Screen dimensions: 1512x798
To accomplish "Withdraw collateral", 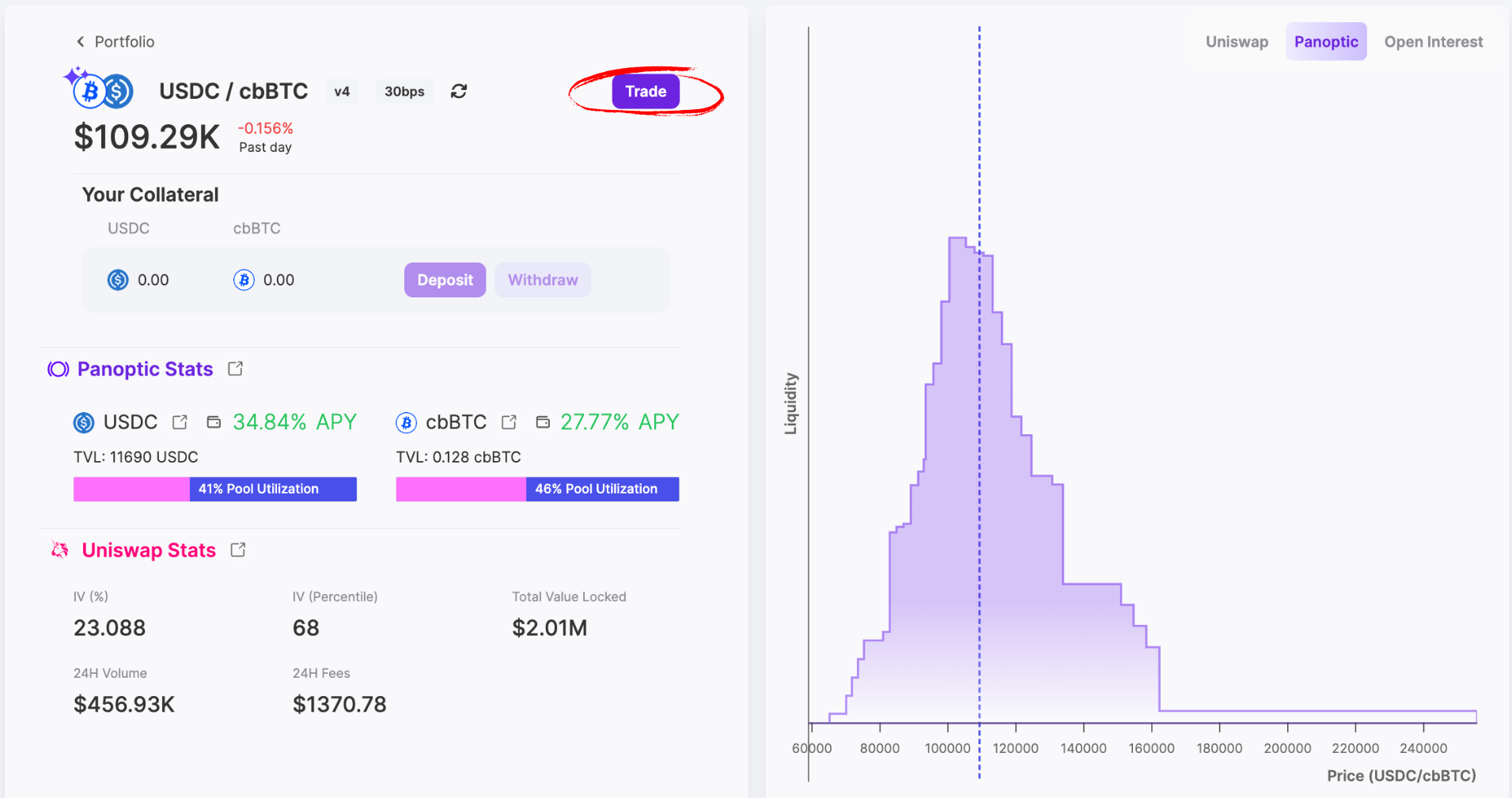I will pyautogui.click(x=543, y=280).
